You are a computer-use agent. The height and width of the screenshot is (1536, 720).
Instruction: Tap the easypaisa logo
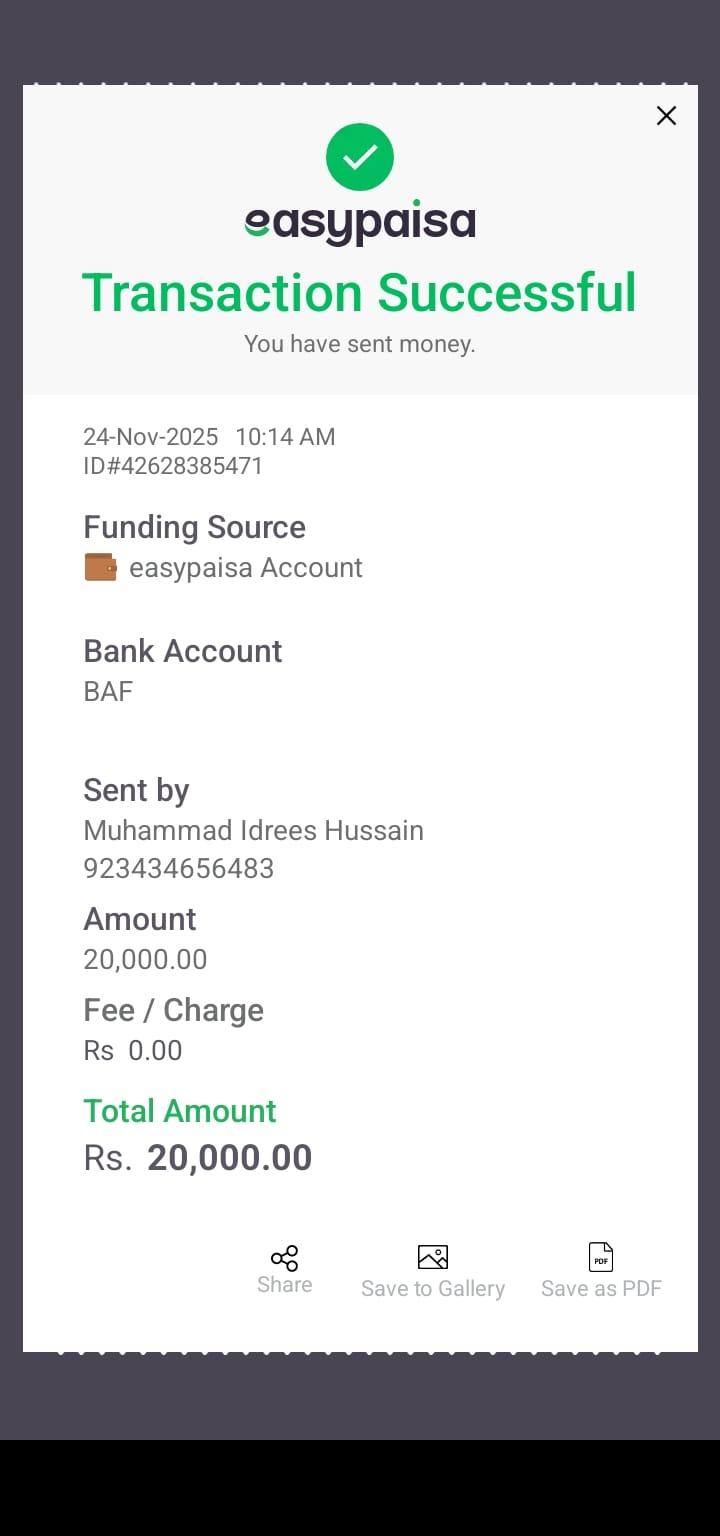(360, 224)
